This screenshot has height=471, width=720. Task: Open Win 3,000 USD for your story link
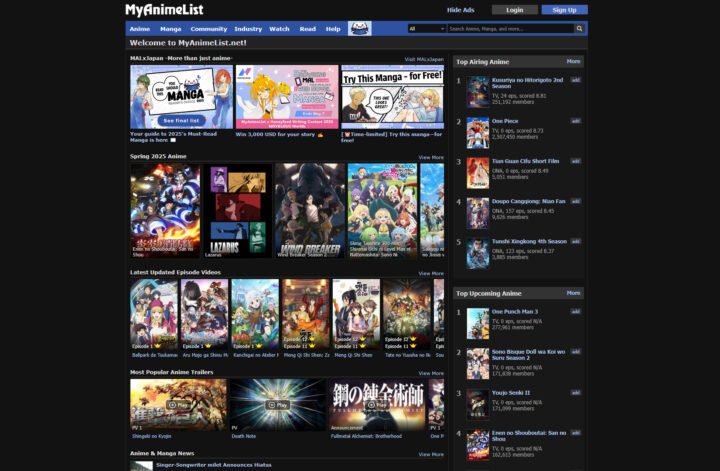279,135
